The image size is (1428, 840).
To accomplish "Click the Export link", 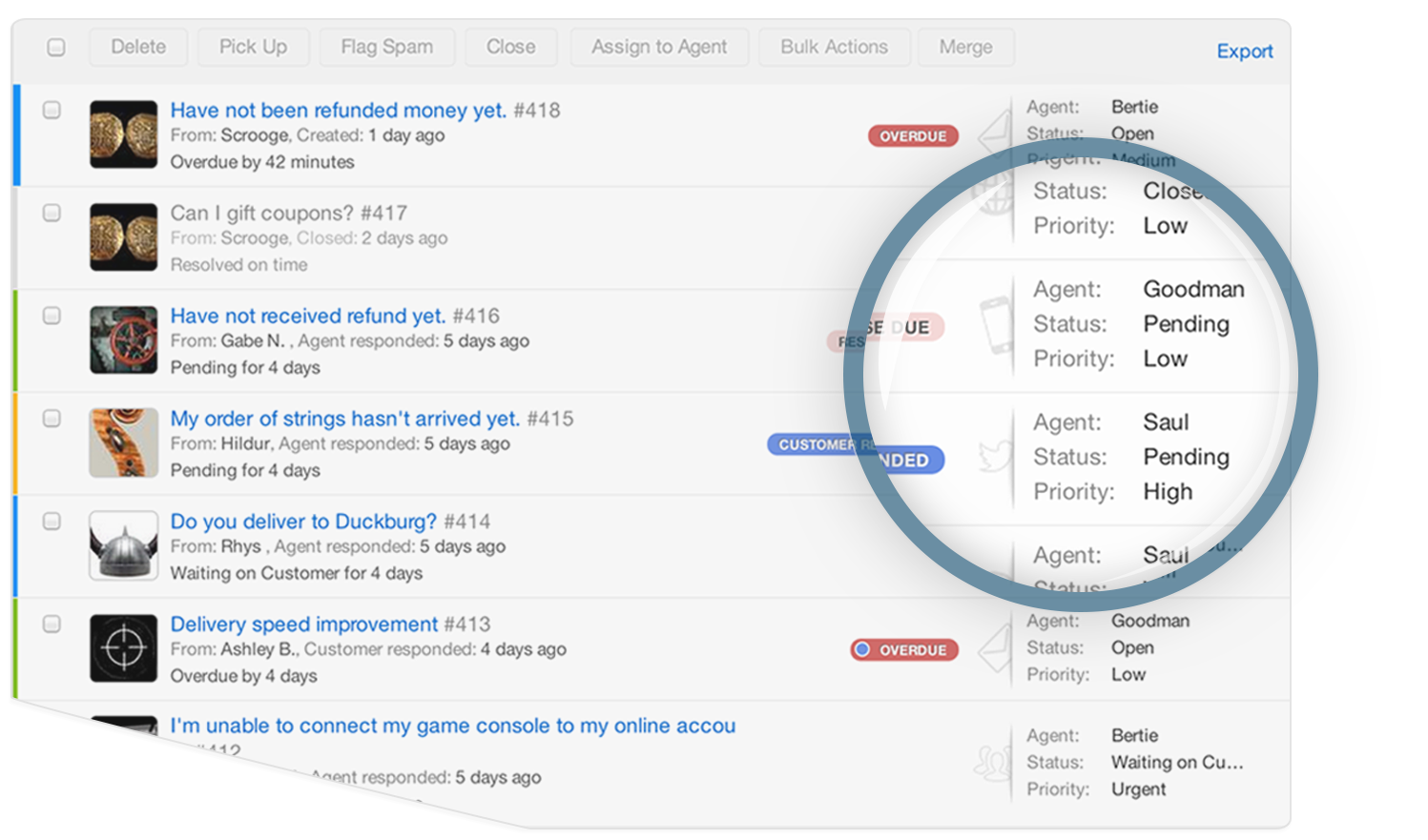I will 1244,51.
